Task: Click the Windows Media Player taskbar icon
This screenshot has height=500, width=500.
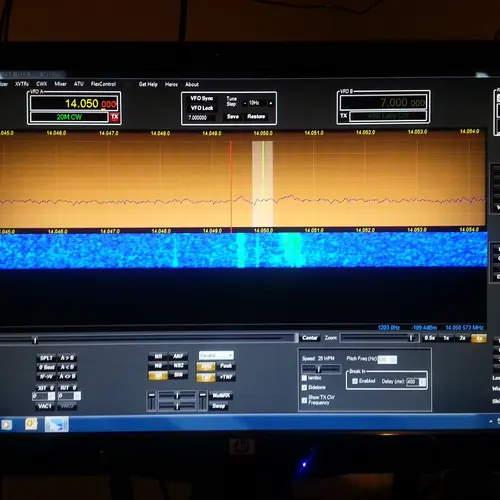Action: [x=6, y=425]
